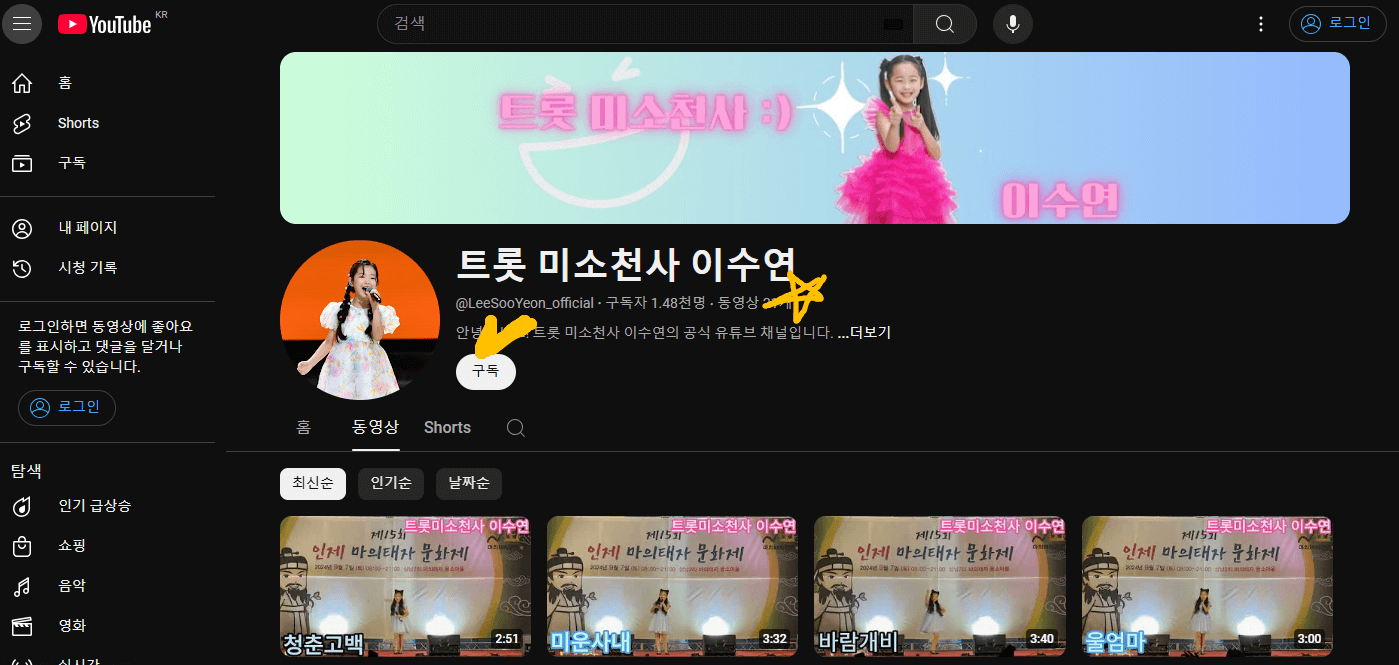Select the 날짜순 sort filter

coord(468,483)
